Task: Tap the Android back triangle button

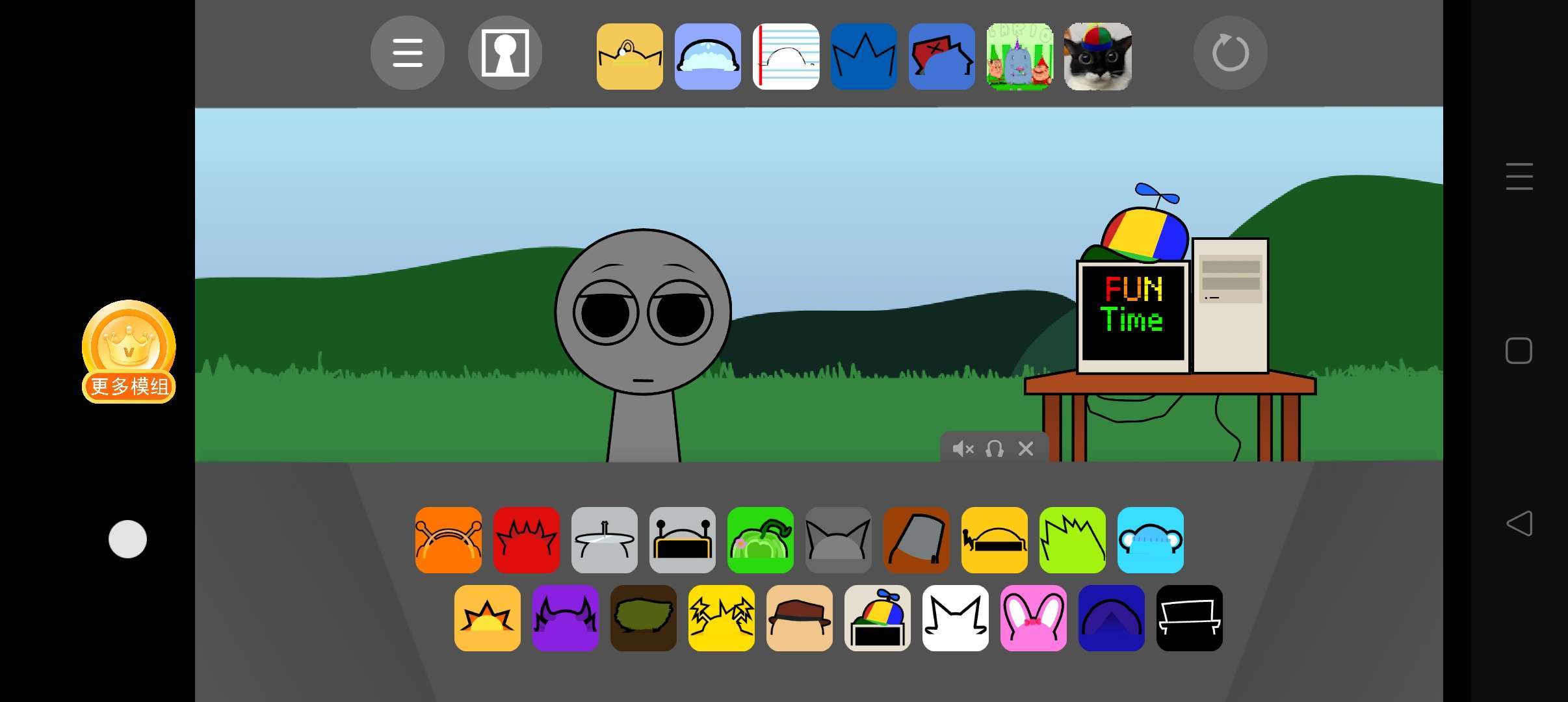Action: [x=1519, y=523]
